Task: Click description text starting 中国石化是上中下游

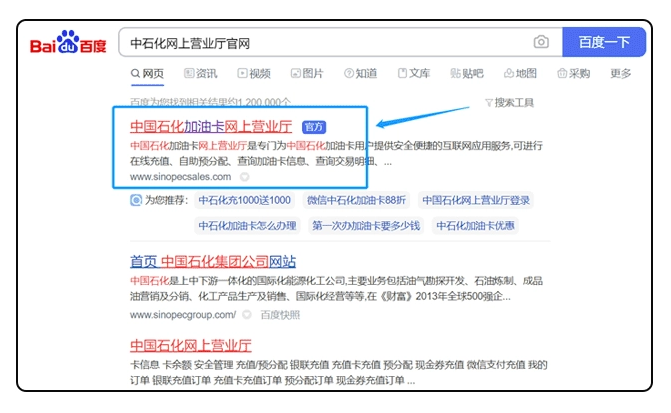Action: tap(336, 288)
